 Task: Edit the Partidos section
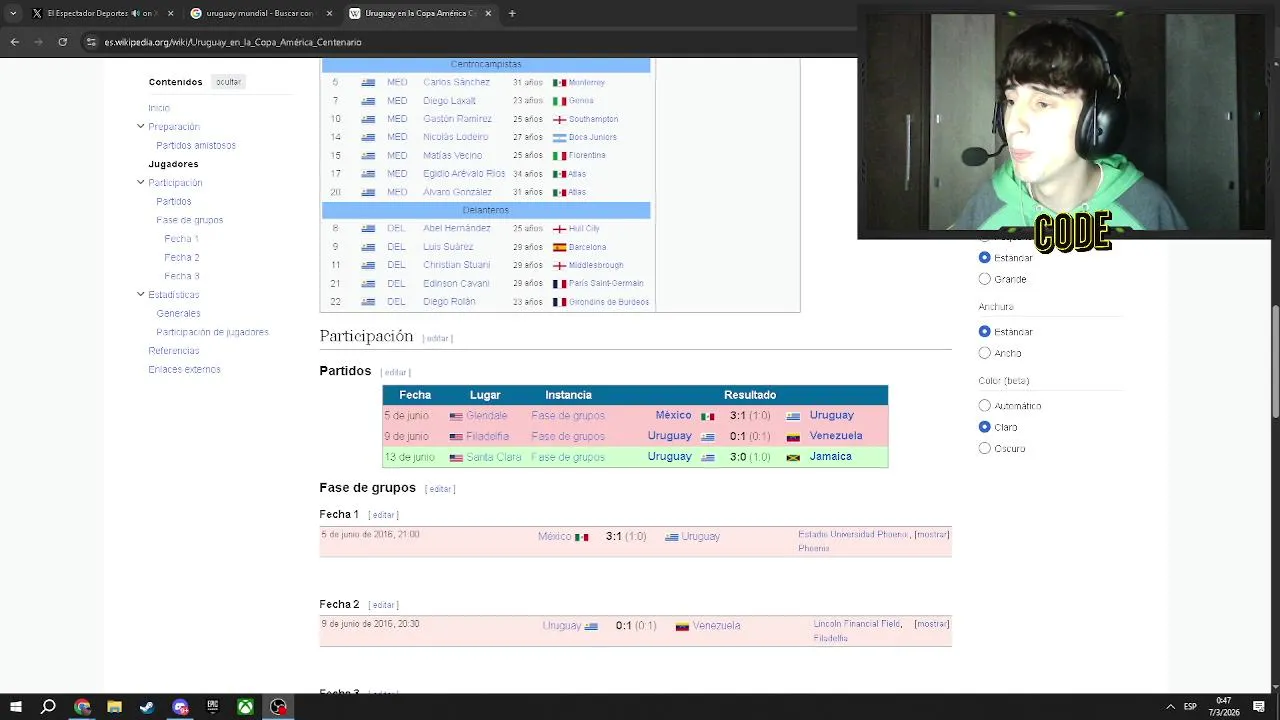(395, 373)
